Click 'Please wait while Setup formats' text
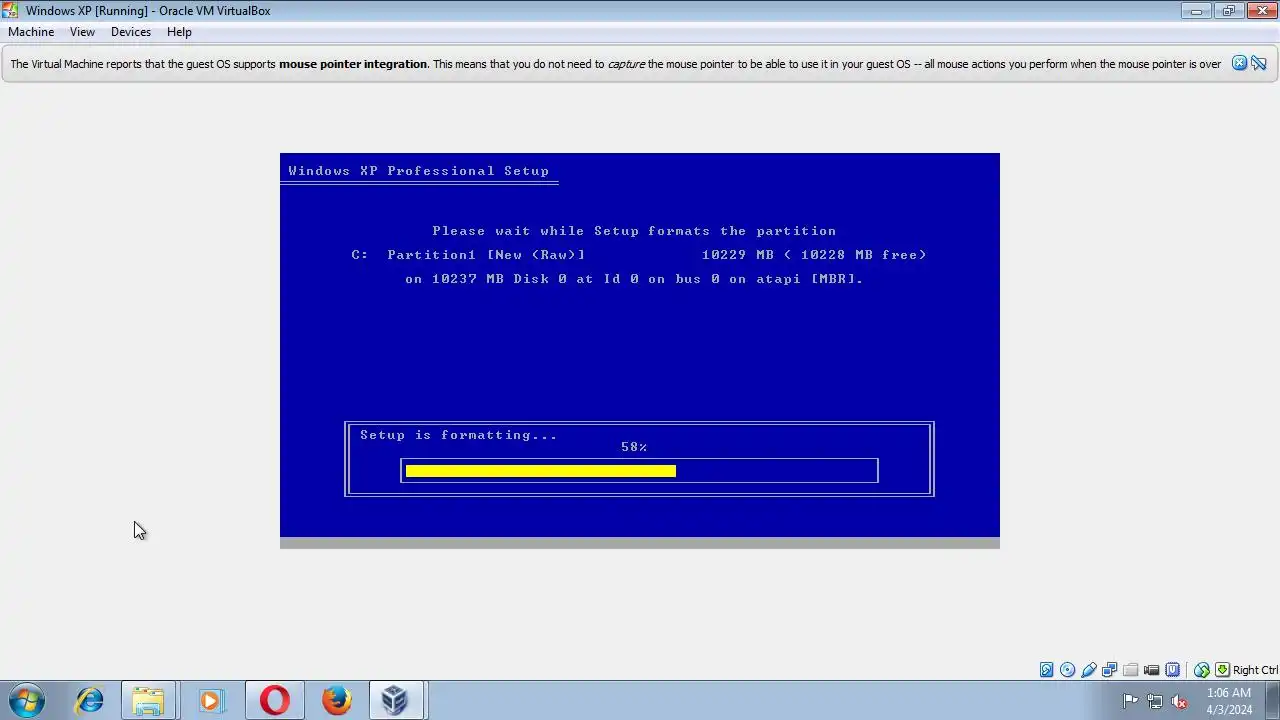This screenshot has width=1280, height=720. 634,231
